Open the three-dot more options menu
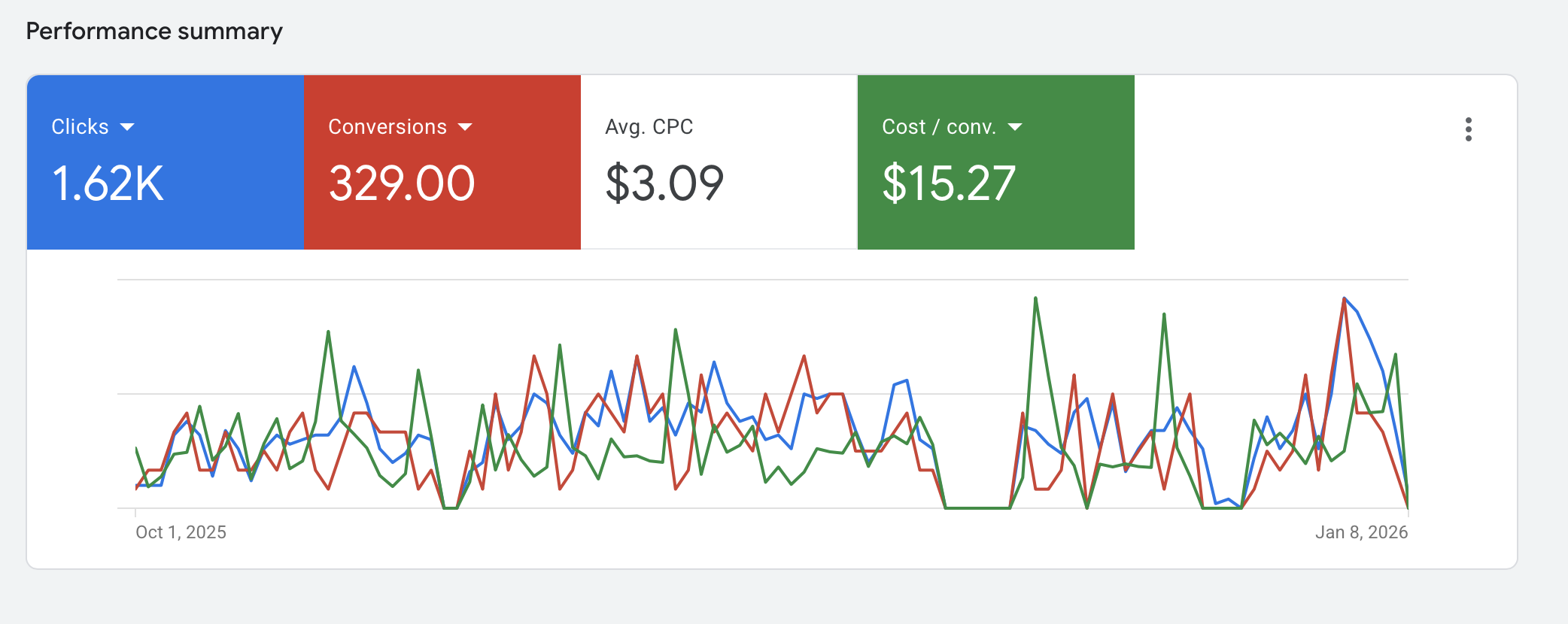The width and height of the screenshot is (1568, 624). 1468,129
